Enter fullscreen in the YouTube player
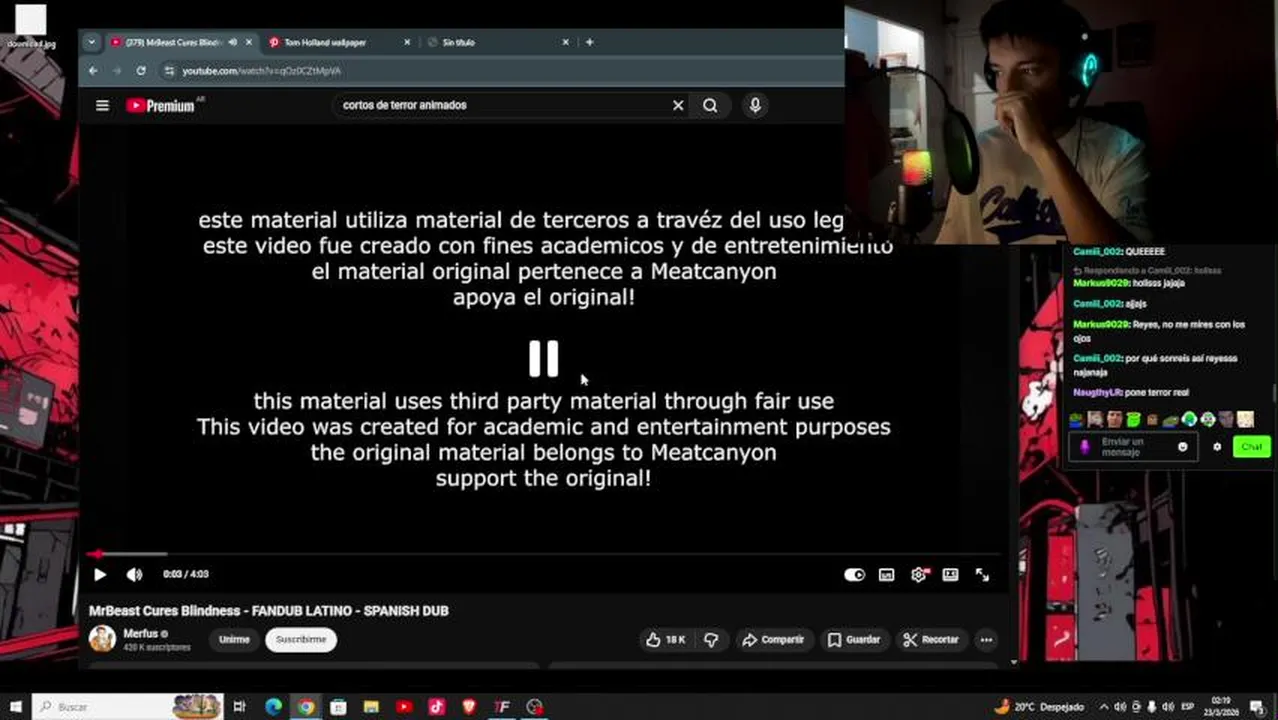1278x720 pixels. 982,575
